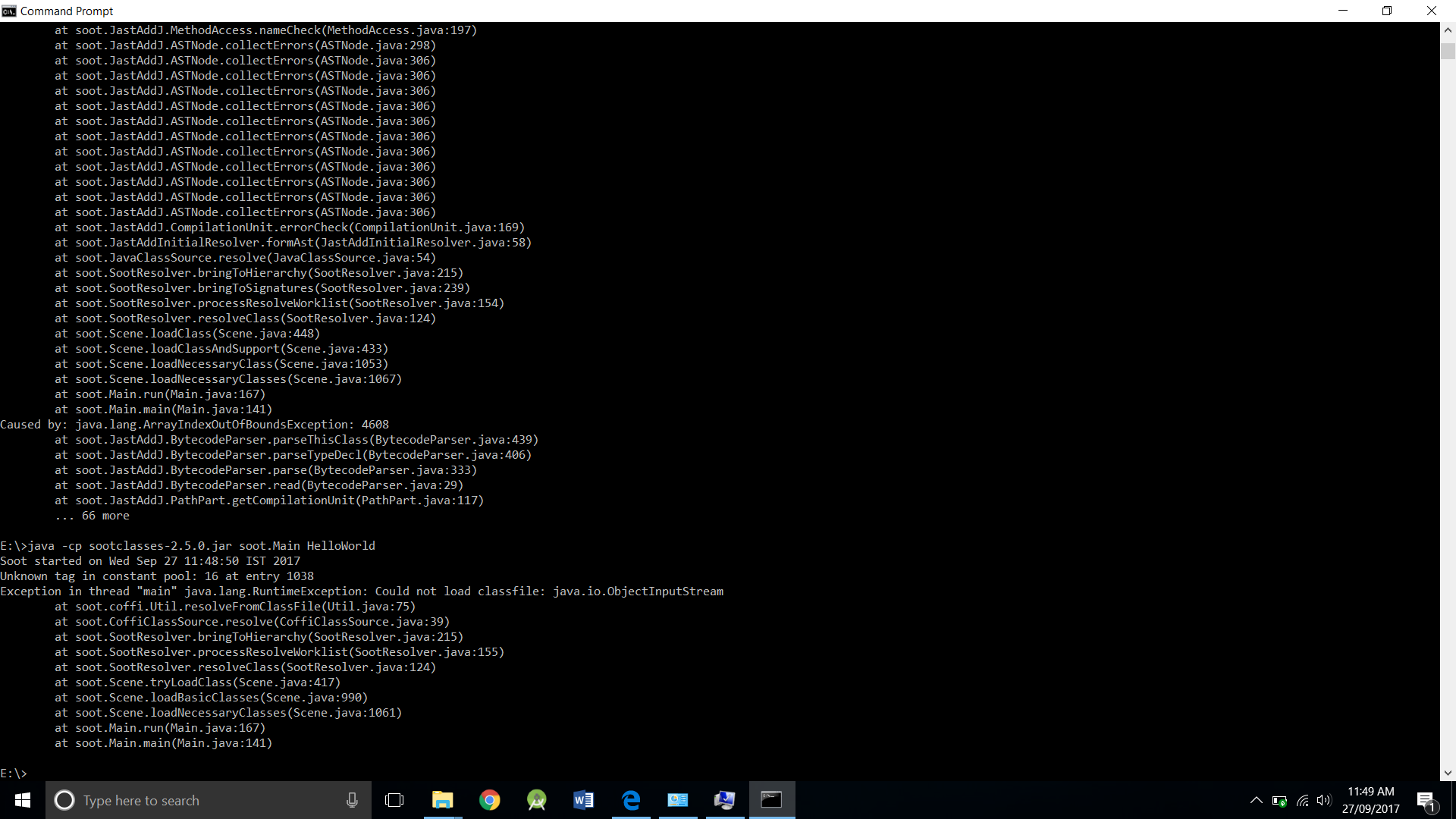Open Microsoft Word from taskbar

point(584,800)
